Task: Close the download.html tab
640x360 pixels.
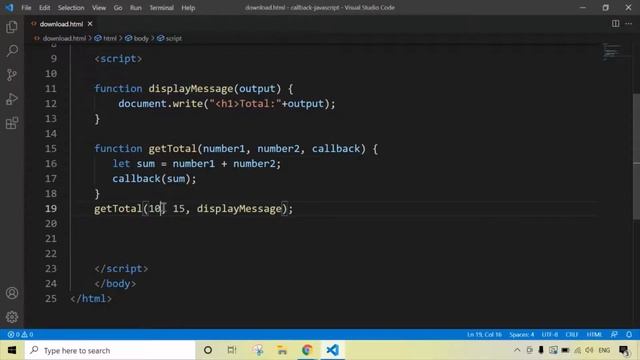Action: [x=90, y=24]
